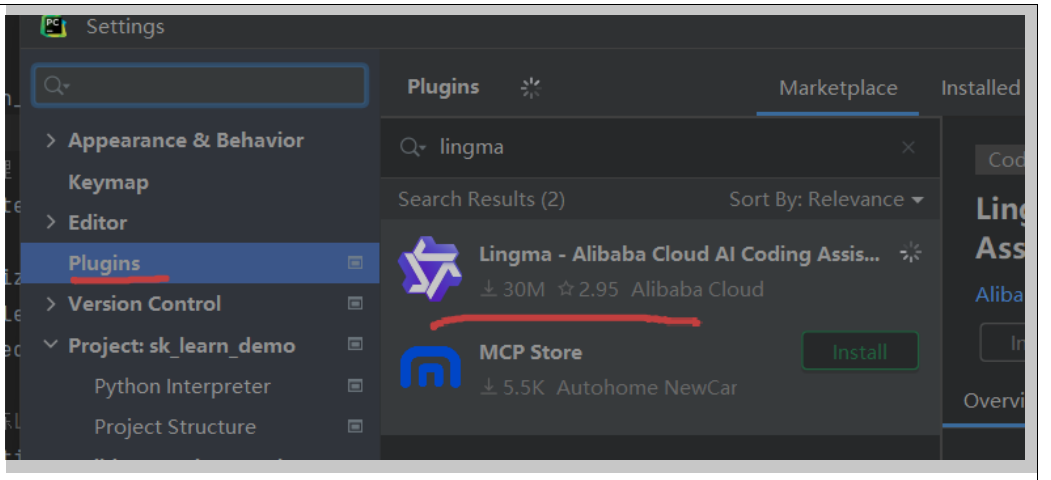Collapse Project: sk_learn_demo group
Viewport: 1051px width, 480px height.
50,345
